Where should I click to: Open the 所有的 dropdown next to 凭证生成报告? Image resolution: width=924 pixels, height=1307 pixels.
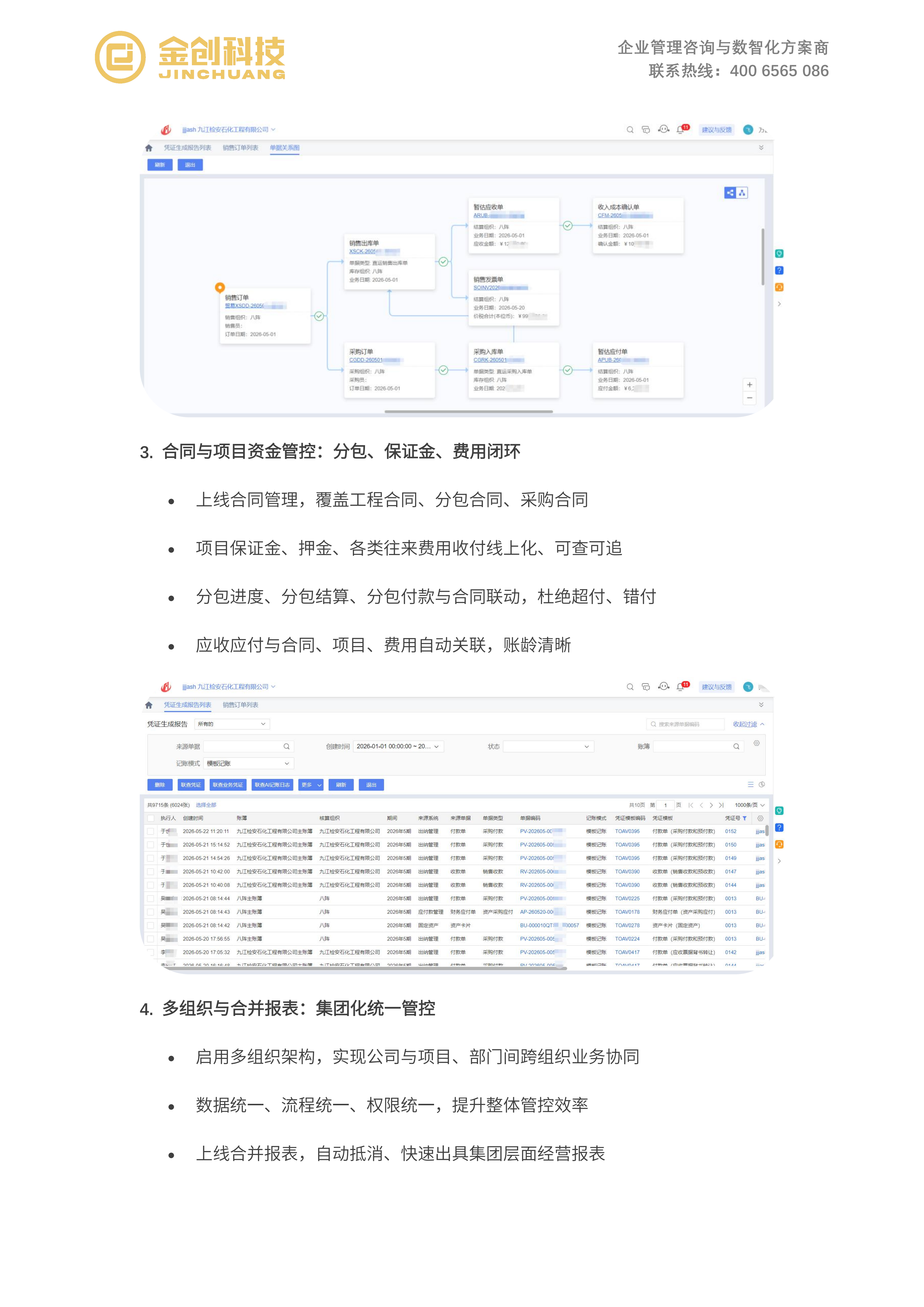[x=232, y=725]
